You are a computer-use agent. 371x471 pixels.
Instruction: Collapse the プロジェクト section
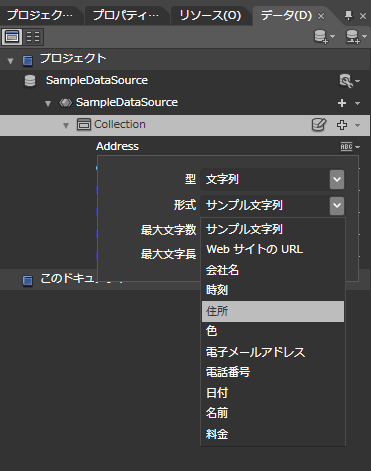click(11, 61)
